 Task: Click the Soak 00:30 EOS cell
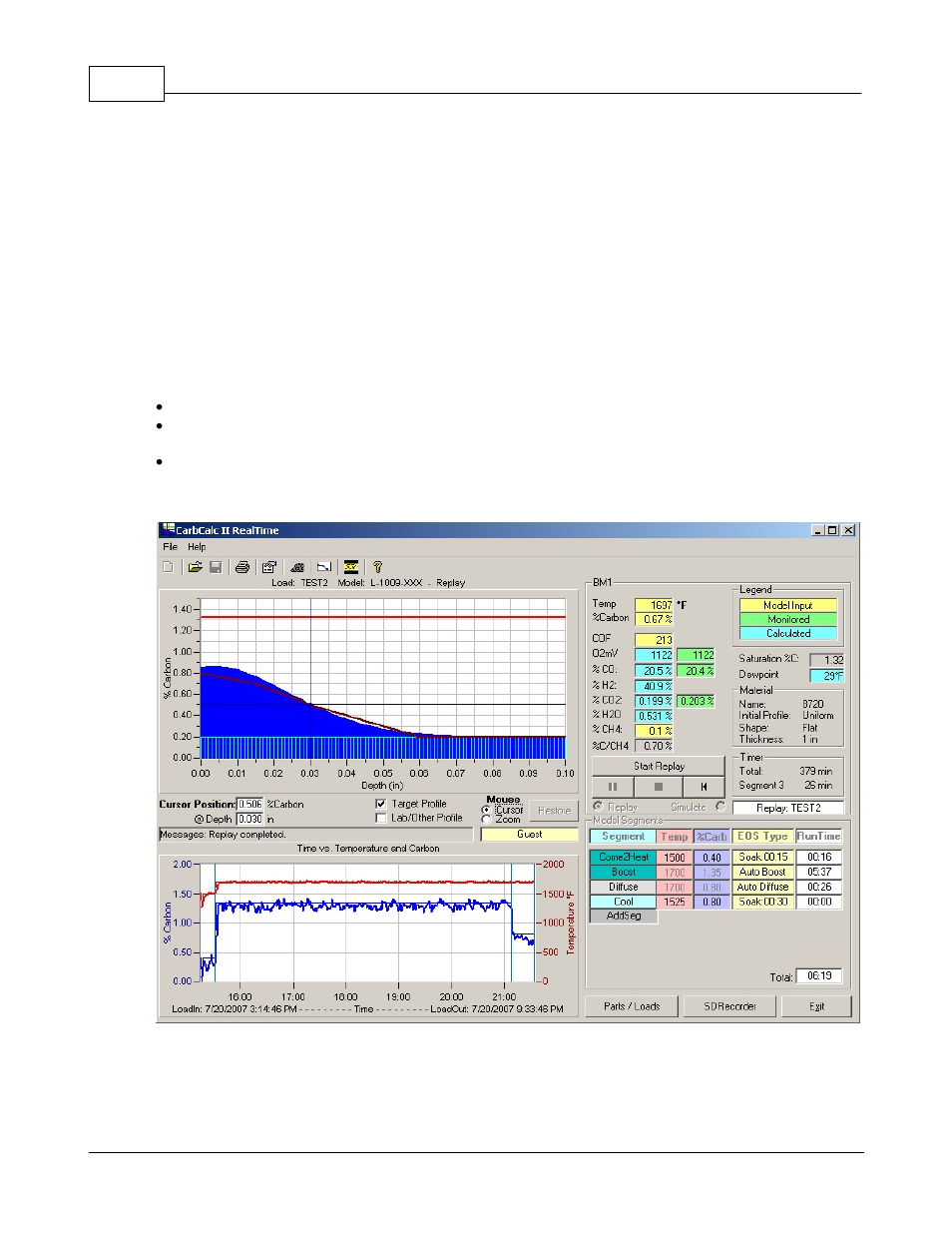click(763, 902)
